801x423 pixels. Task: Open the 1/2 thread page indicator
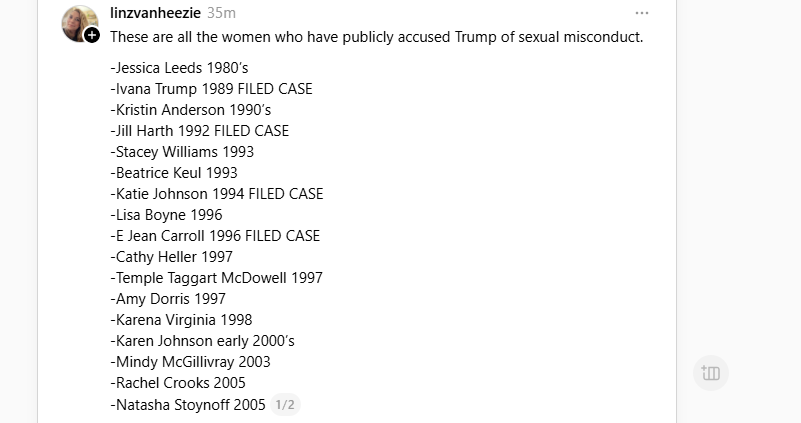285,405
